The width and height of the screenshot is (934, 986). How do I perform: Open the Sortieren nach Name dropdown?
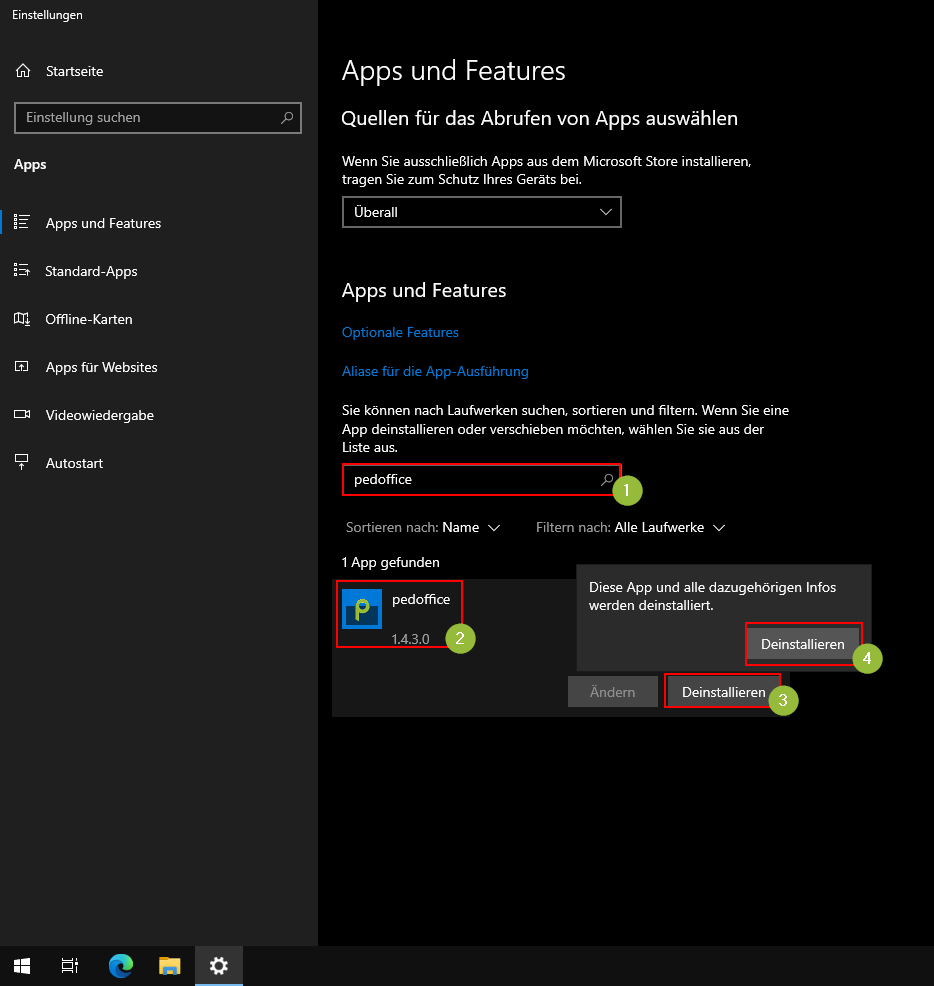(x=471, y=527)
